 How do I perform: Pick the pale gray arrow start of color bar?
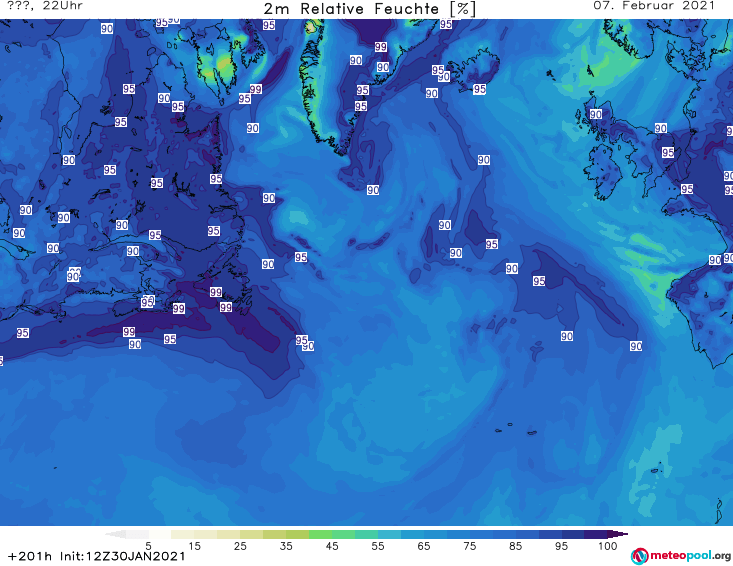pos(115,534)
